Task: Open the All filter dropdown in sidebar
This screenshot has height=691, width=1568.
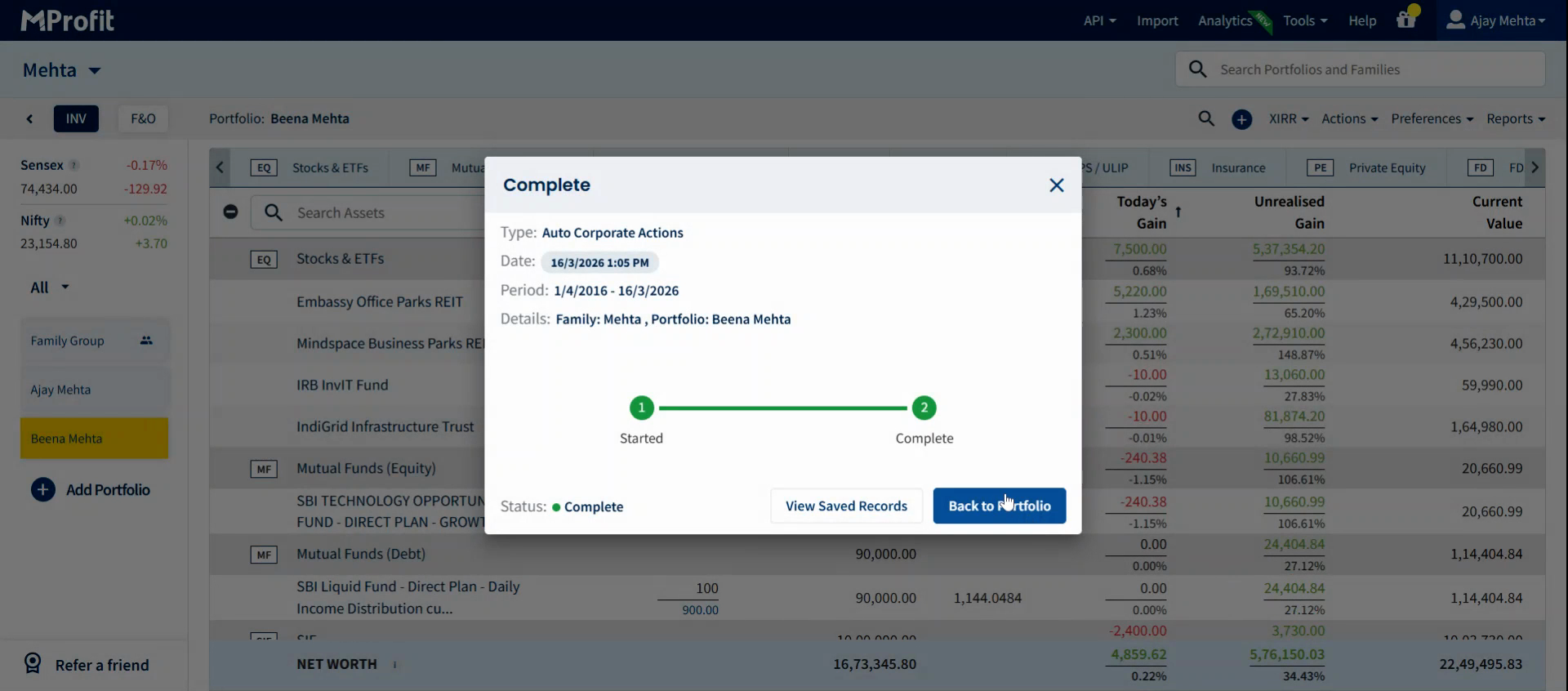Action: 50,288
